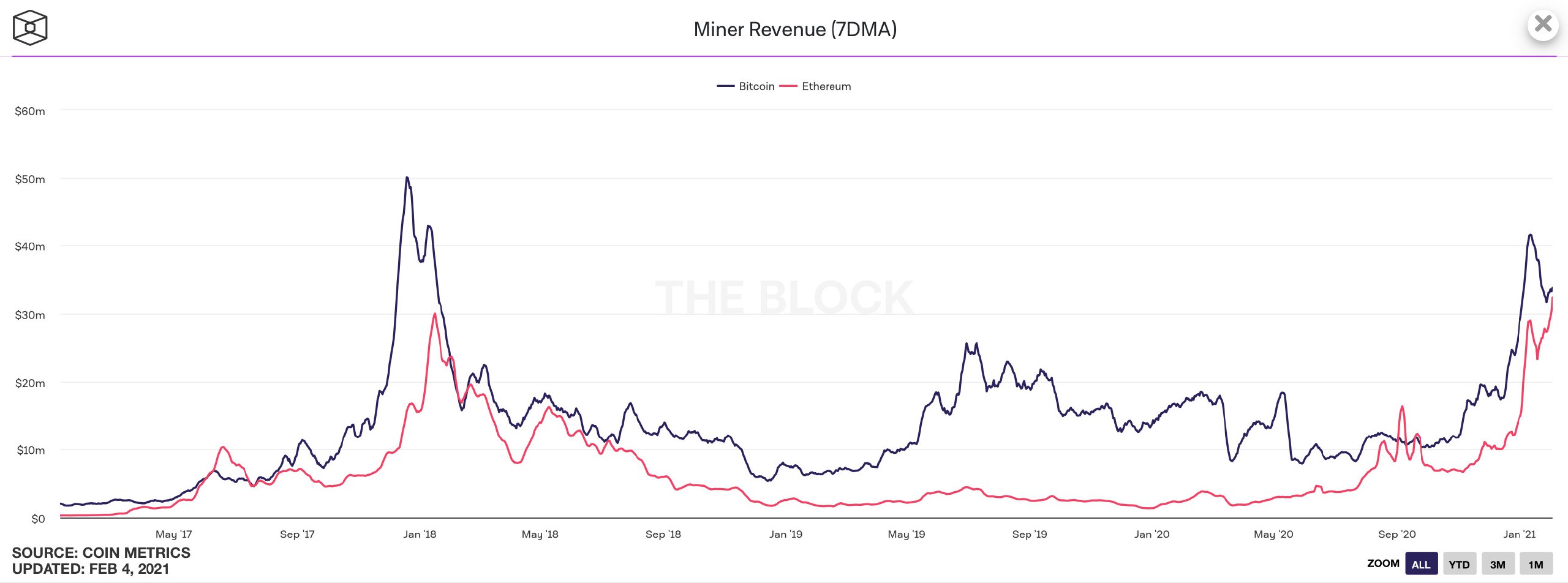1568x583 pixels.
Task: Click the $60m y-axis label
Action: point(30,111)
